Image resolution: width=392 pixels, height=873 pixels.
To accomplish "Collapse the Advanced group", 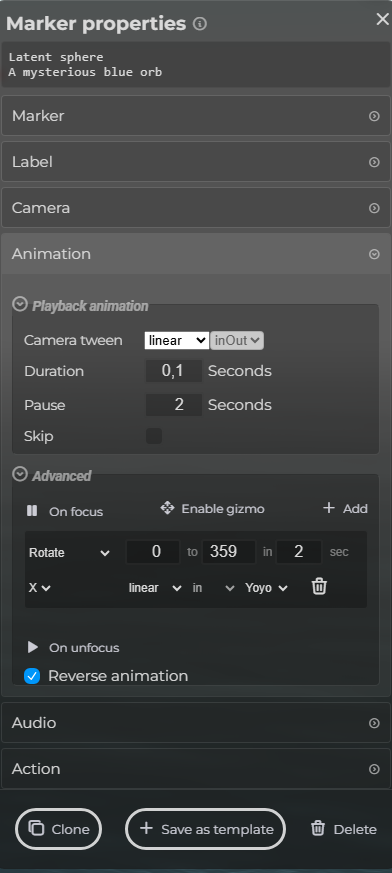I will coord(20,474).
